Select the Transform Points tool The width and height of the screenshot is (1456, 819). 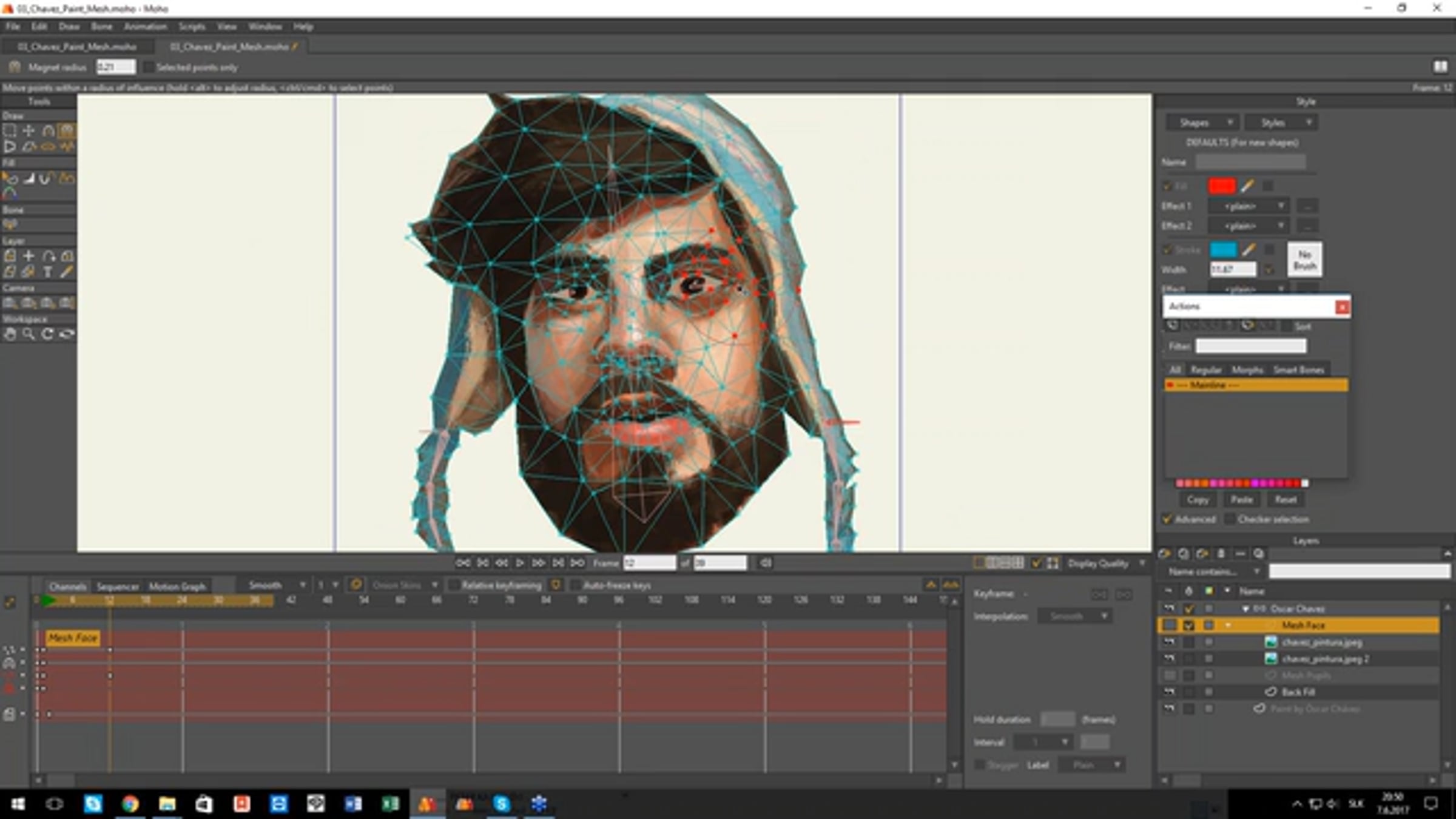click(29, 130)
